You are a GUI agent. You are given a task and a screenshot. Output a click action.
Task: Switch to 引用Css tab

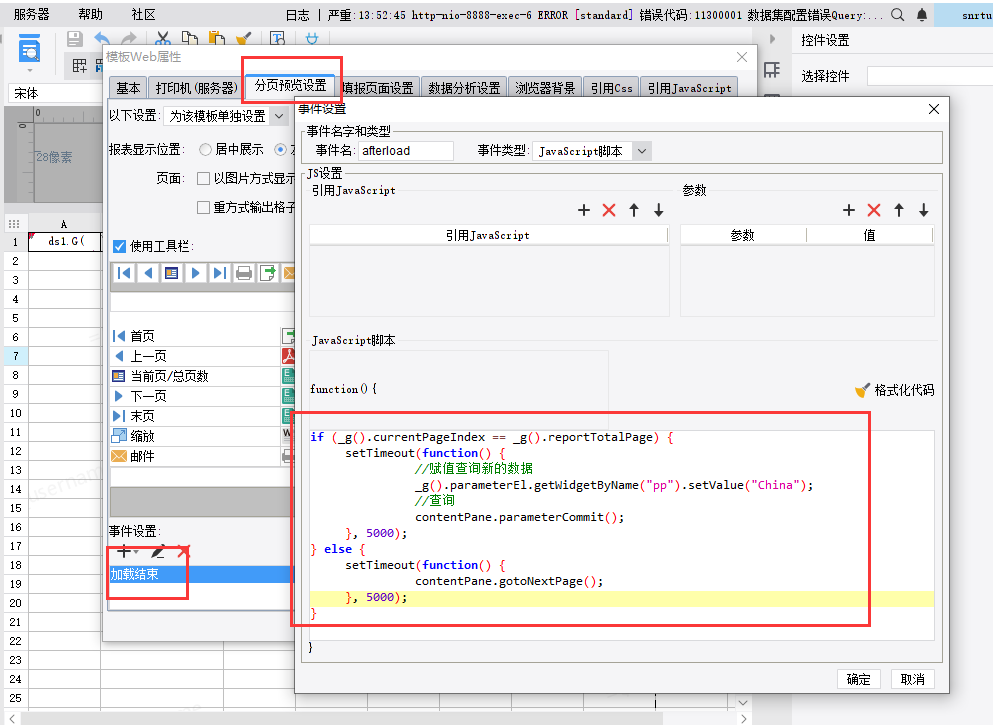(611, 88)
